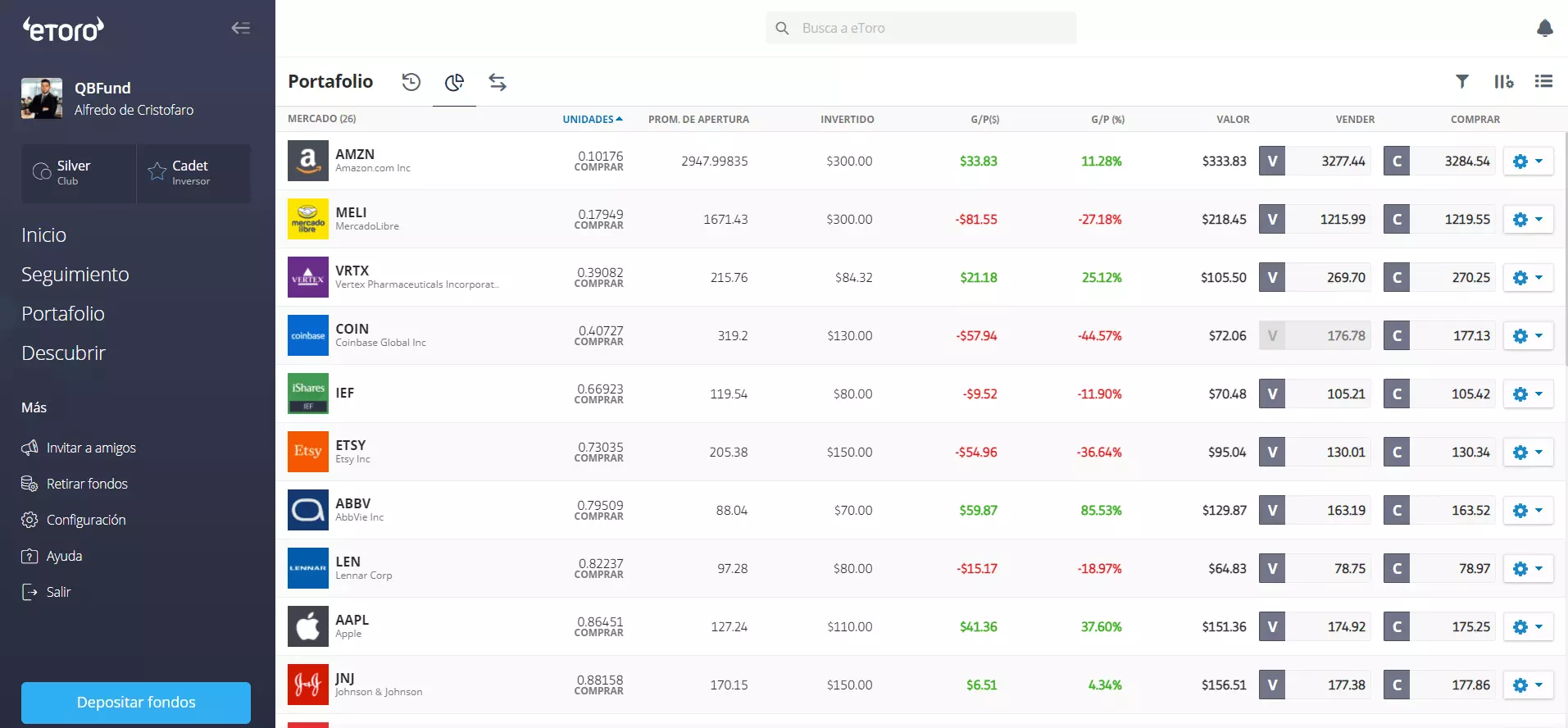Expand VRTX row gear options dropdown
Image resolution: width=1568 pixels, height=728 pixels.
(1528, 277)
